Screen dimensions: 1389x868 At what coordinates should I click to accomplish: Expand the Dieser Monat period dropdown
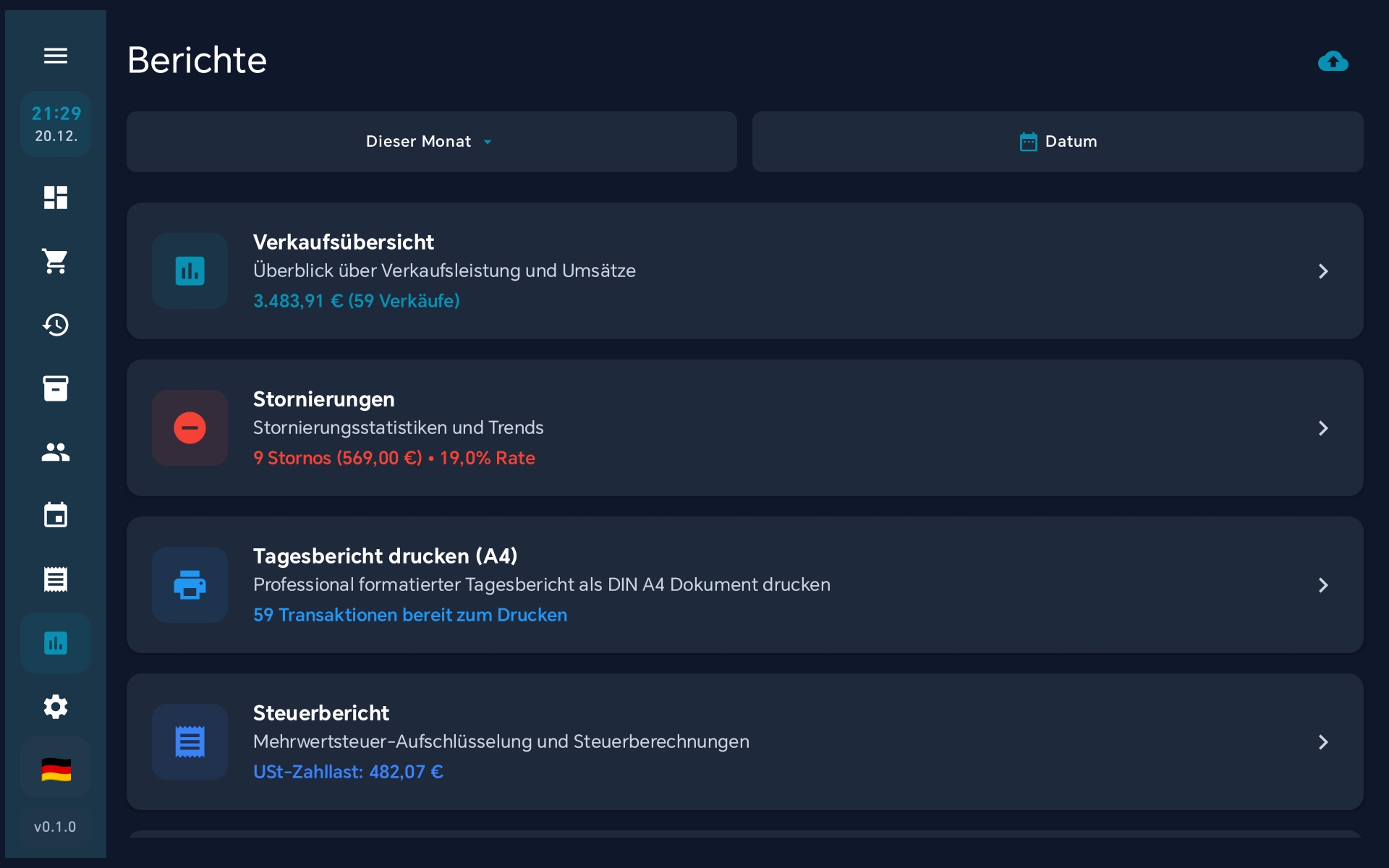point(431,142)
